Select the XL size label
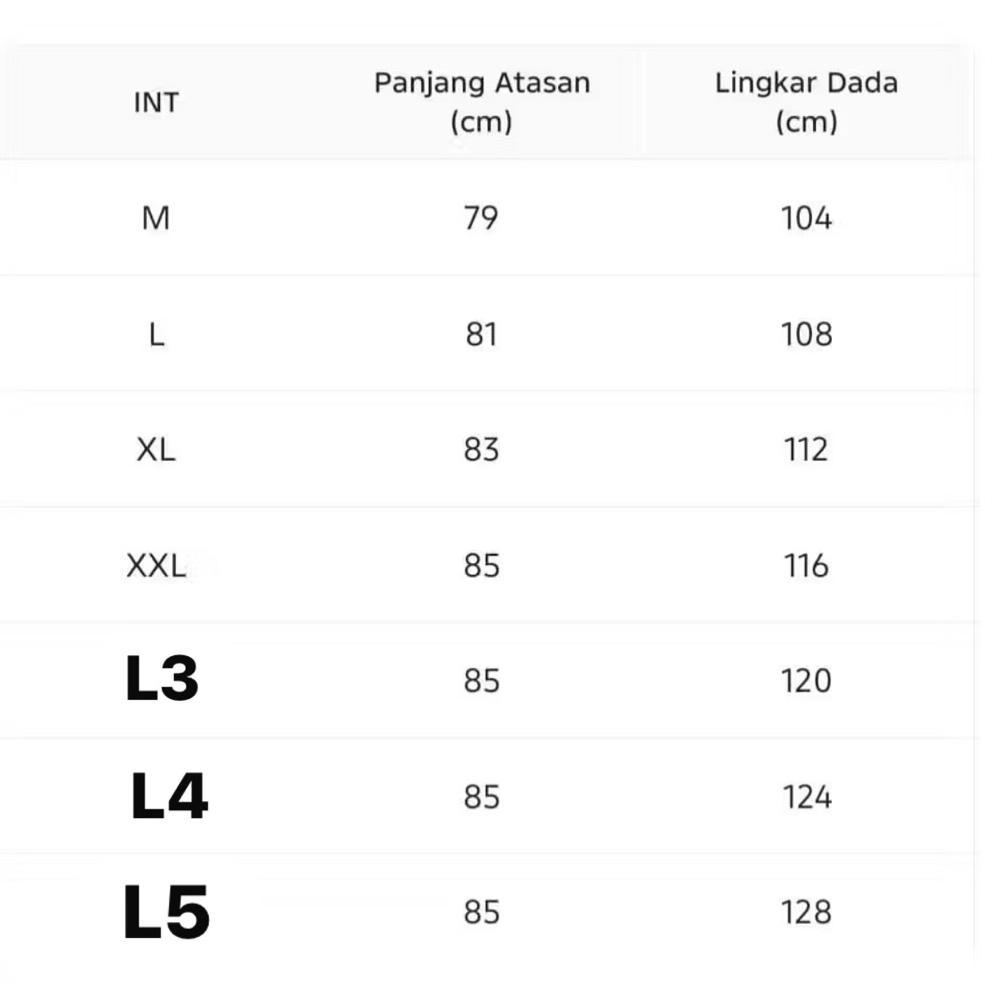Viewport: 996px width, 996px height. click(156, 450)
